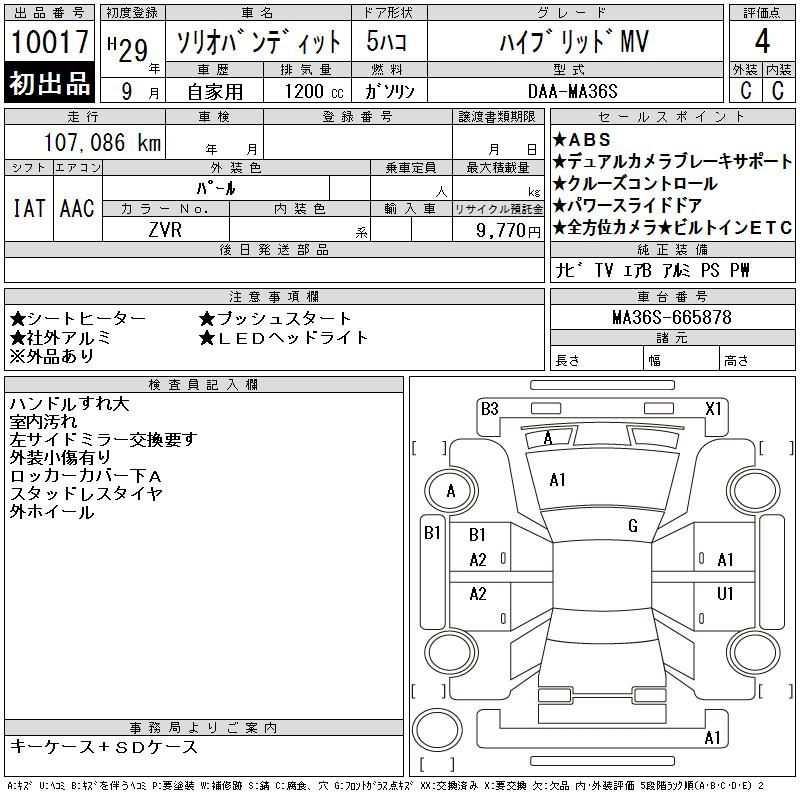800x800 pixels.
Task: Select the ★社外アルミ note
Action: click(60, 338)
